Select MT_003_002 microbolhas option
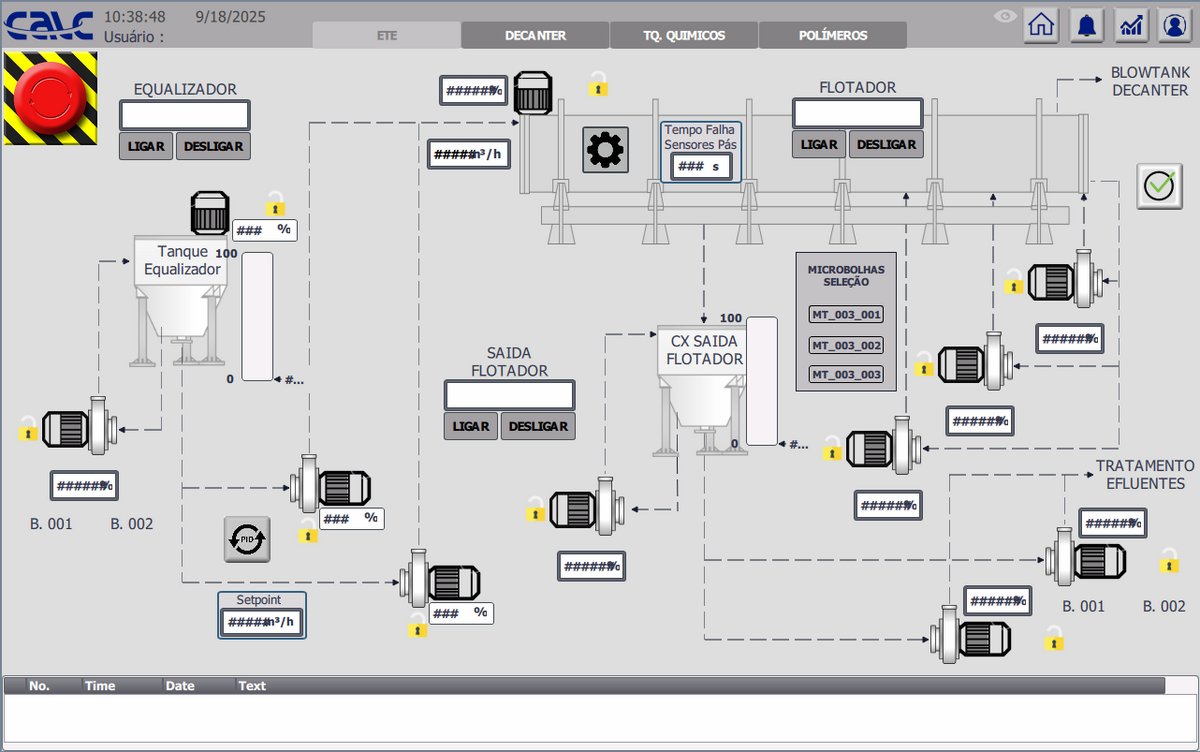This screenshot has height=752, width=1200. coord(846,345)
